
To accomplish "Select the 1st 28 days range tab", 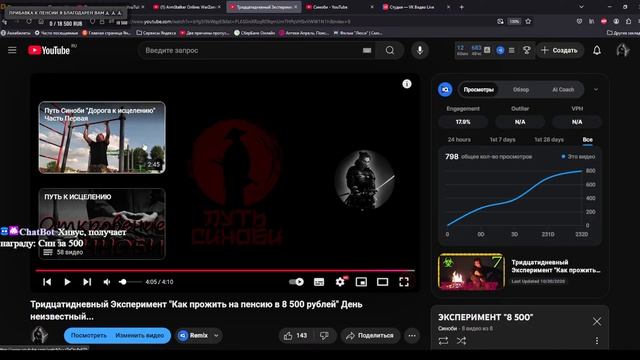I will (x=549, y=140).
